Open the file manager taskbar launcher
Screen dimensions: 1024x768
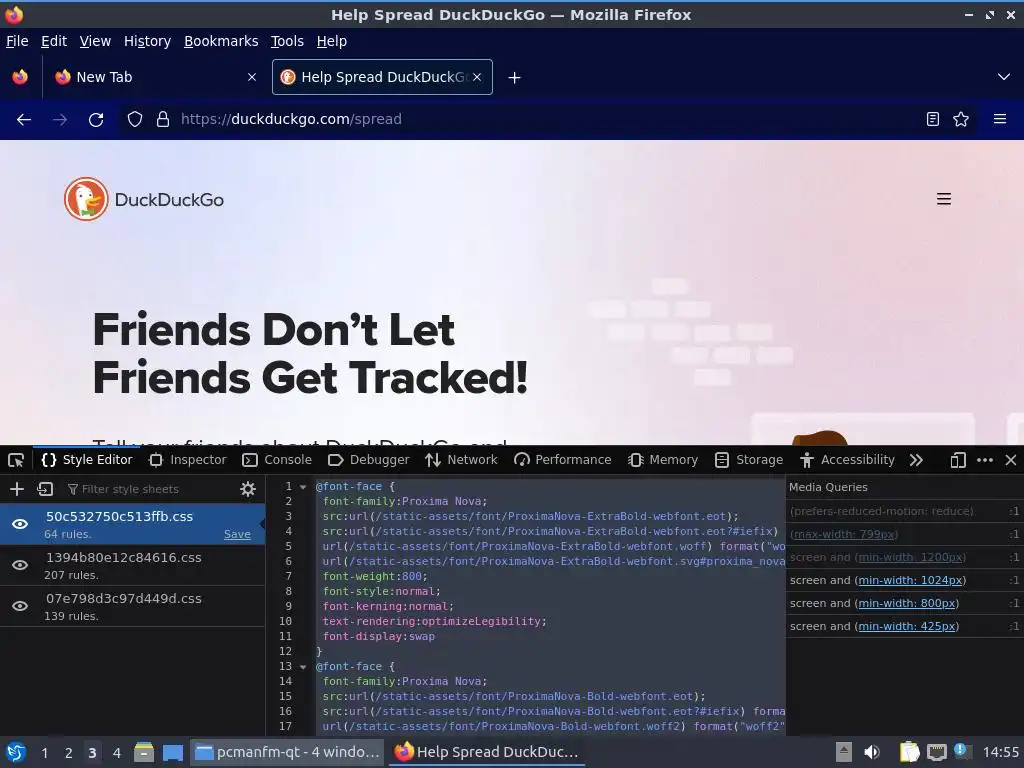[x=144, y=752]
